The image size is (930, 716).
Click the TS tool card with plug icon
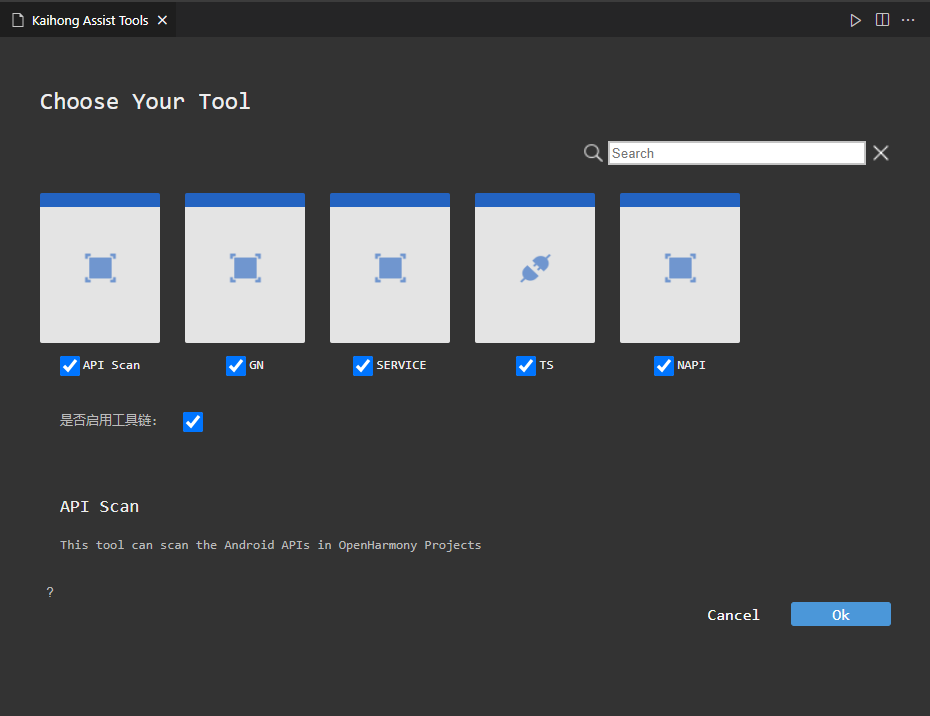(535, 268)
